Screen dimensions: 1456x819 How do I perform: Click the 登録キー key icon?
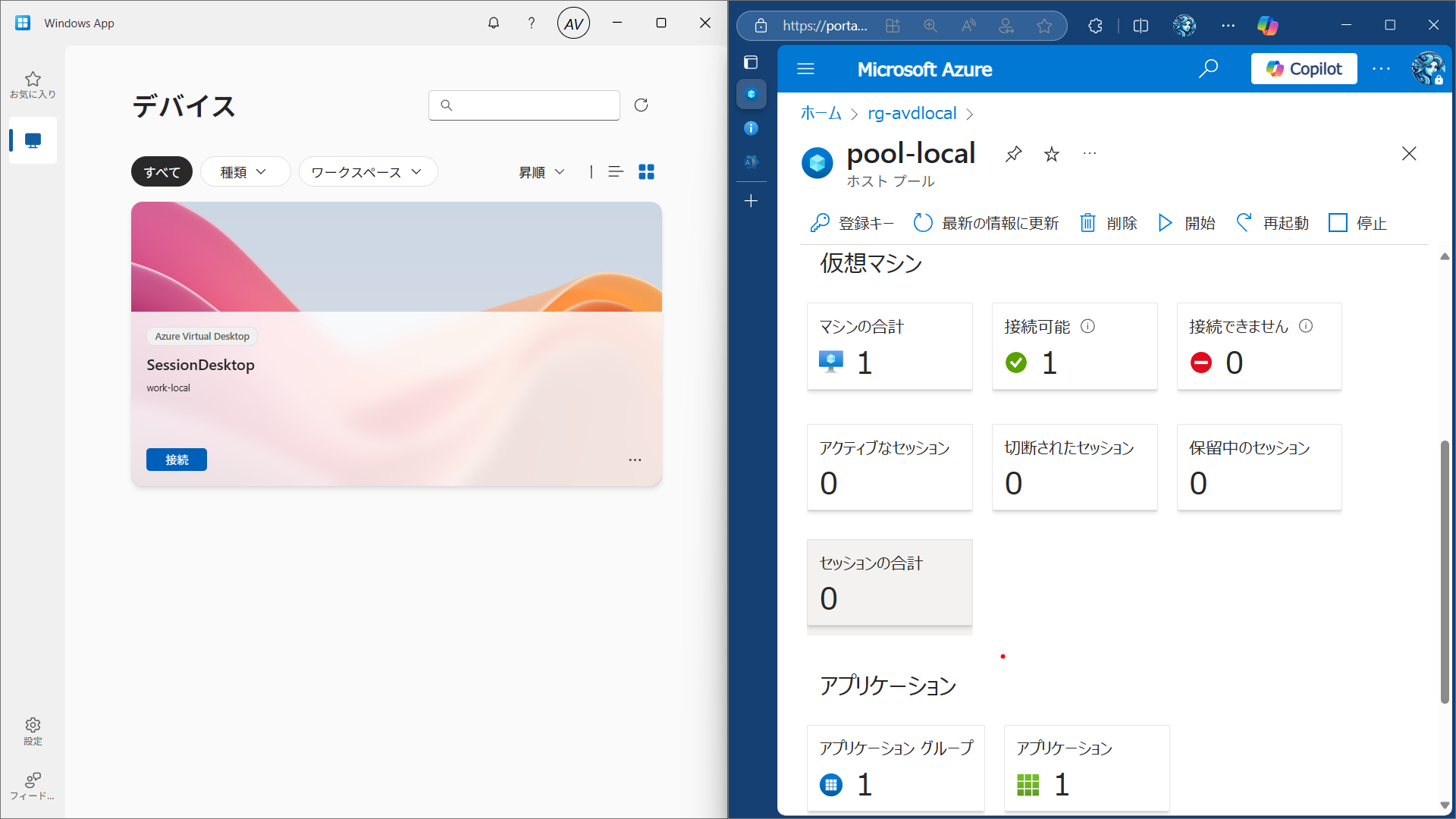point(820,223)
